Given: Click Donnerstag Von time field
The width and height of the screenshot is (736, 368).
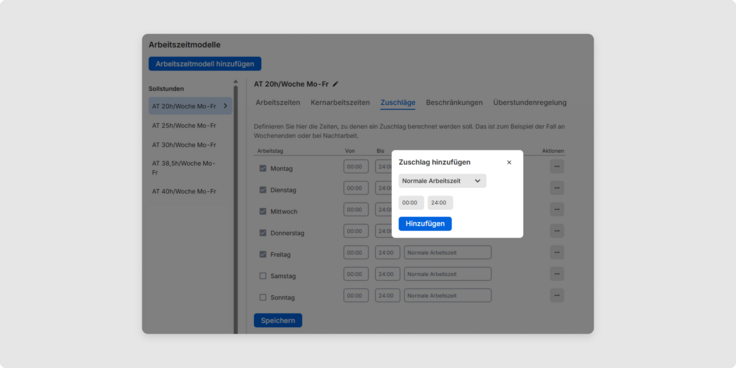Looking at the screenshot, I should tap(356, 231).
